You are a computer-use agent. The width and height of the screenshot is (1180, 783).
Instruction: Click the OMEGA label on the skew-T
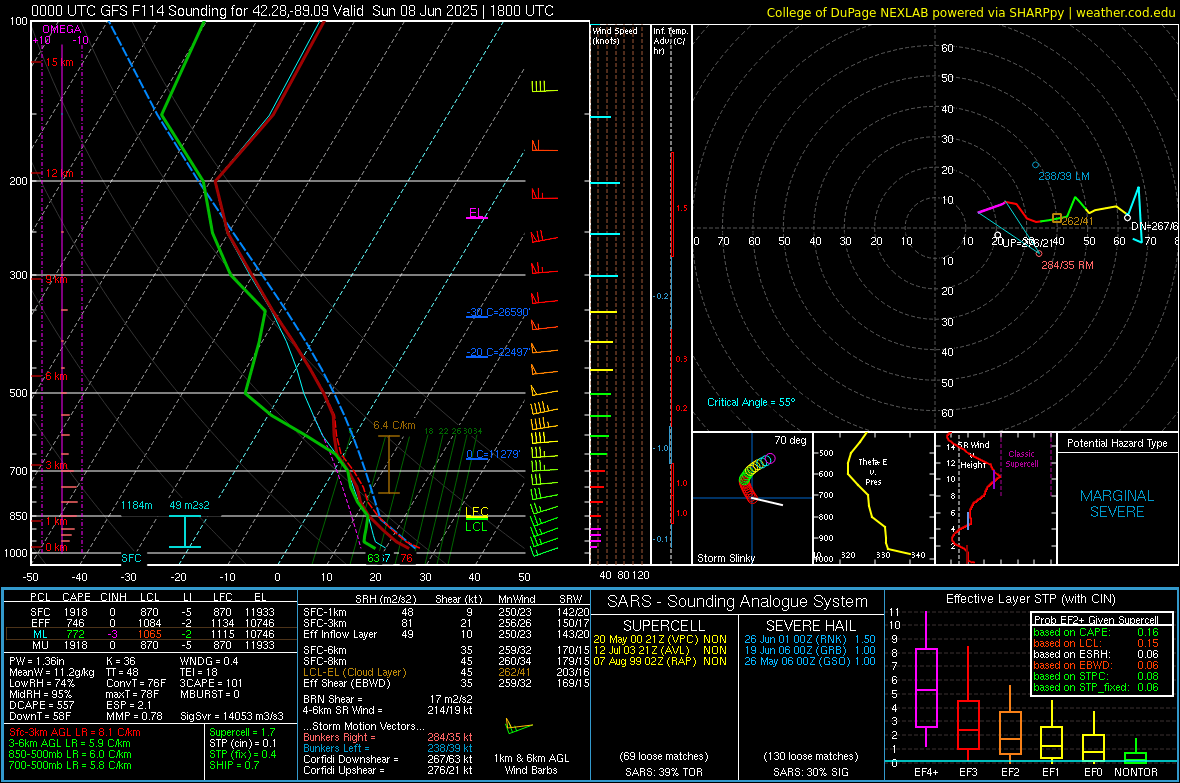pyautogui.click(x=62, y=29)
